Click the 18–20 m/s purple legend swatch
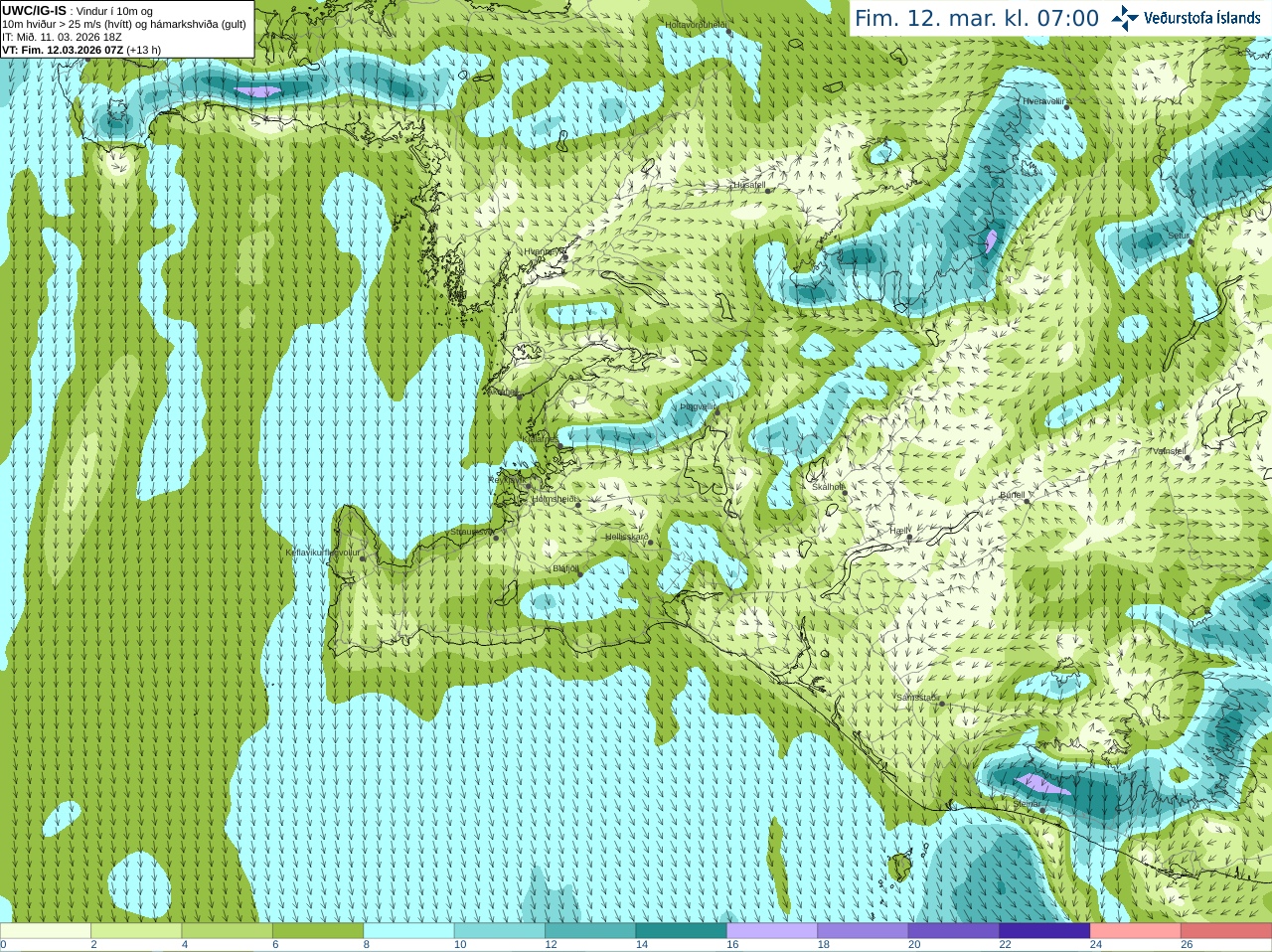The image size is (1272, 952). (863, 931)
